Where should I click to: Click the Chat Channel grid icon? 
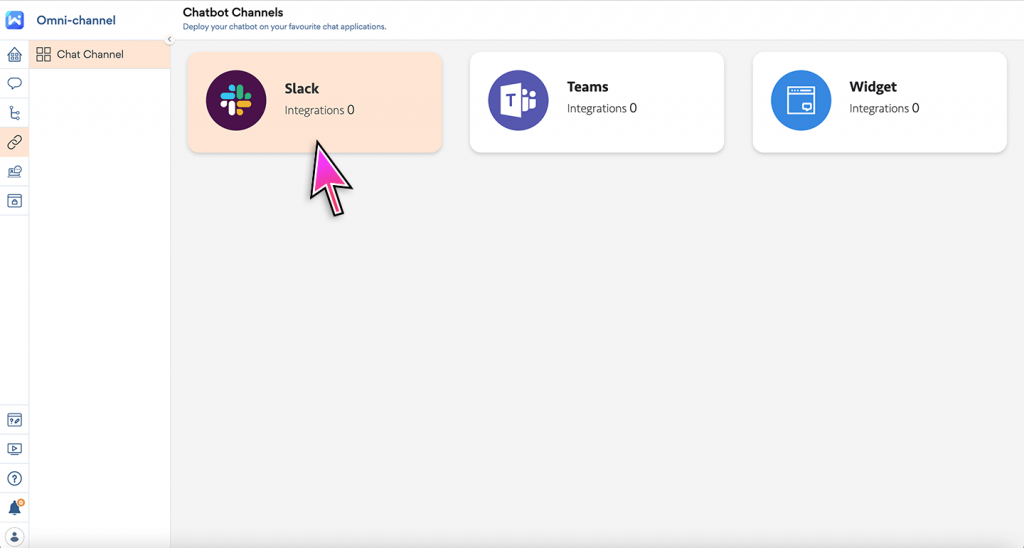click(x=44, y=54)
